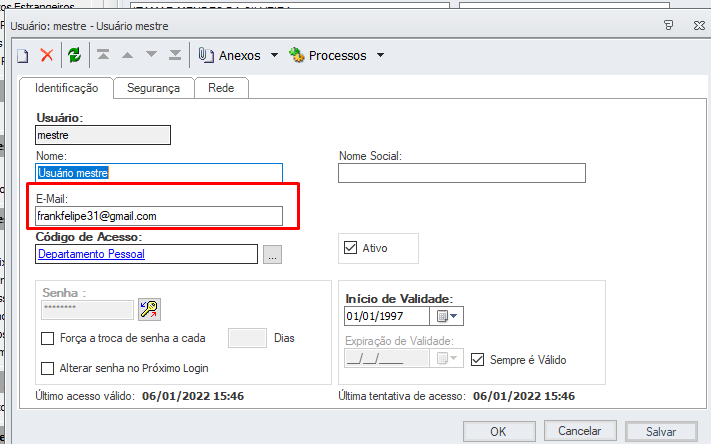This screenshot has width=711, height=444.
Task: Open Início de Validade calendar picker
Action: point(447,316)
